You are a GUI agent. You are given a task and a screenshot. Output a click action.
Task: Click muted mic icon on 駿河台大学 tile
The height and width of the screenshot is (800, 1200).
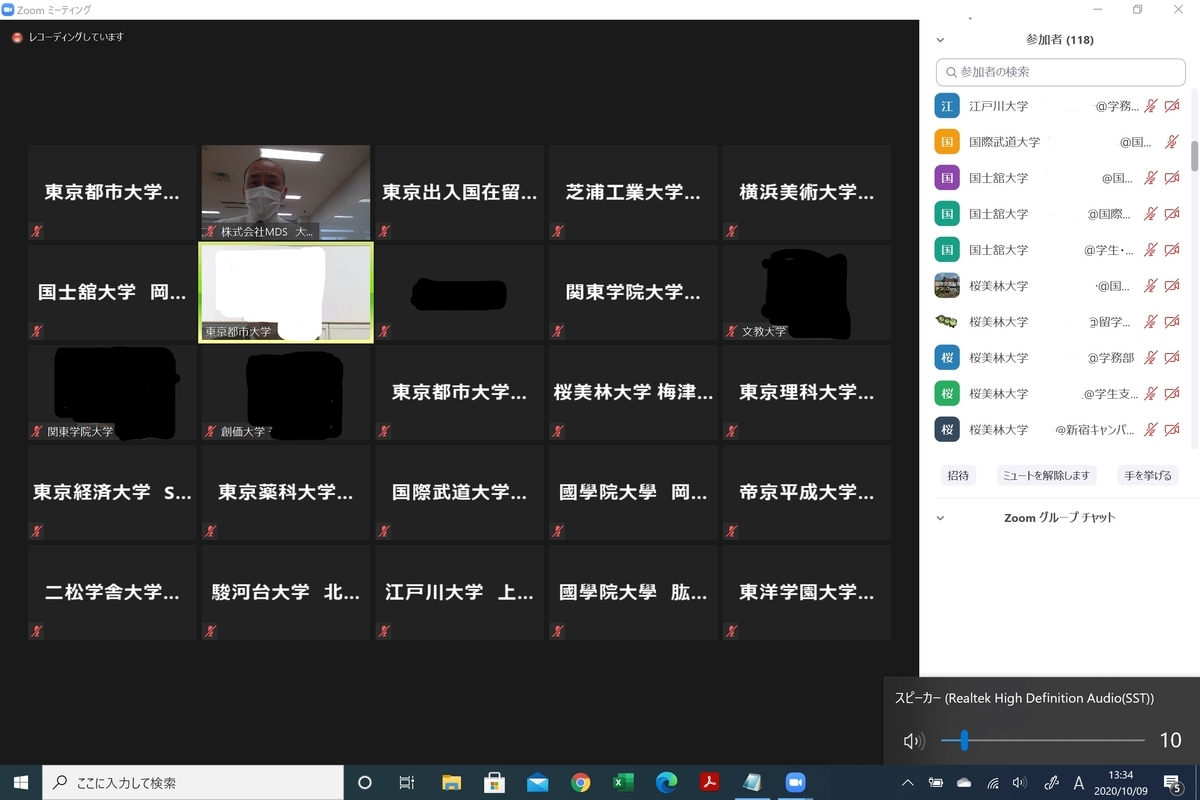pos(210,631)
